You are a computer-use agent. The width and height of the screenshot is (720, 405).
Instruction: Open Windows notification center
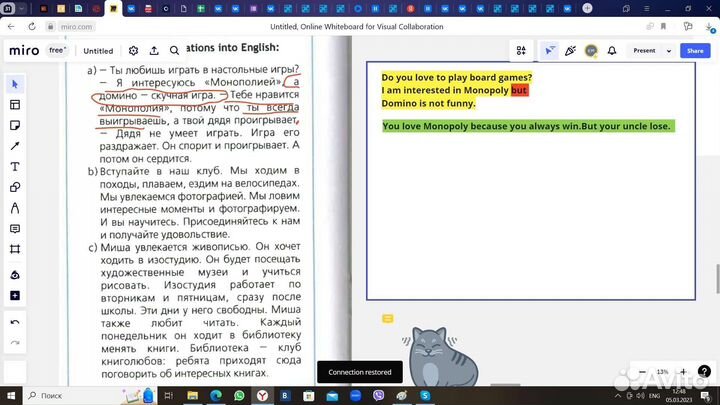tap(706, 395)
